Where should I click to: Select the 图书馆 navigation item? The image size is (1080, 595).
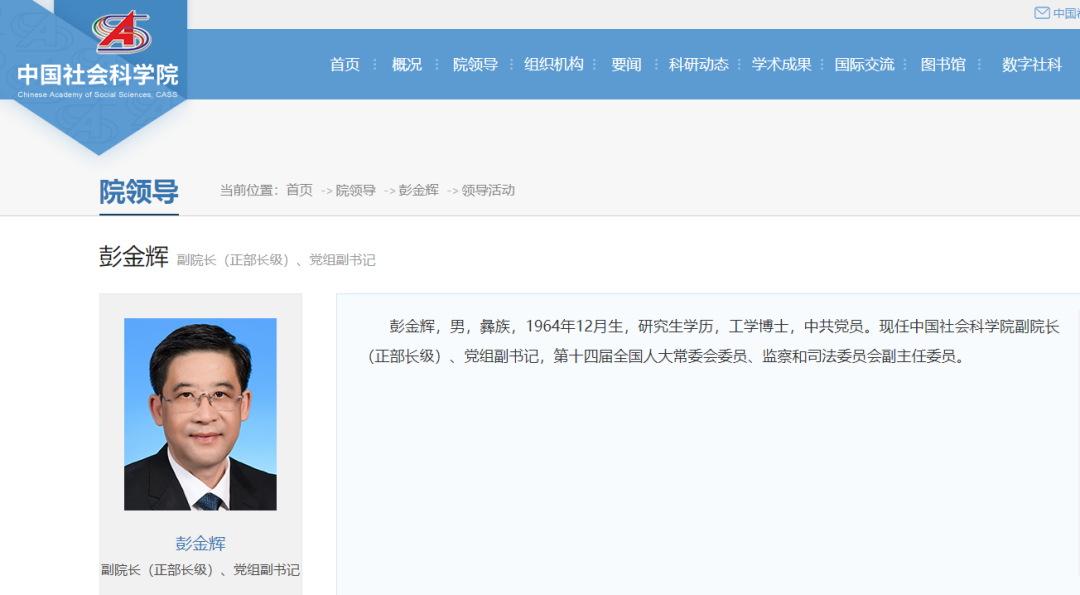[943, 64]
